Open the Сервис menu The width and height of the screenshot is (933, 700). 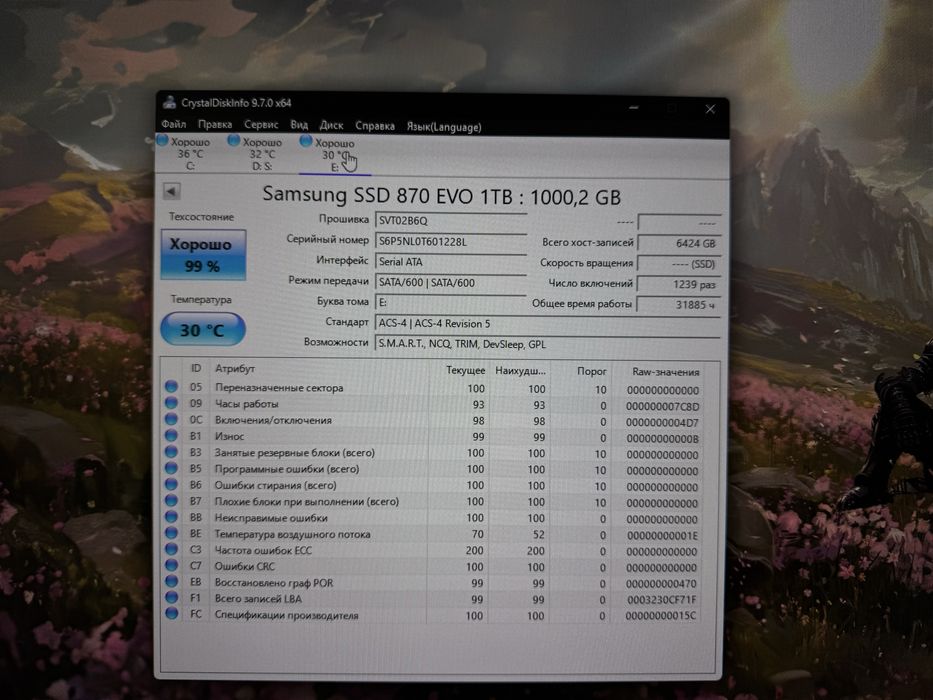(261, 125)
